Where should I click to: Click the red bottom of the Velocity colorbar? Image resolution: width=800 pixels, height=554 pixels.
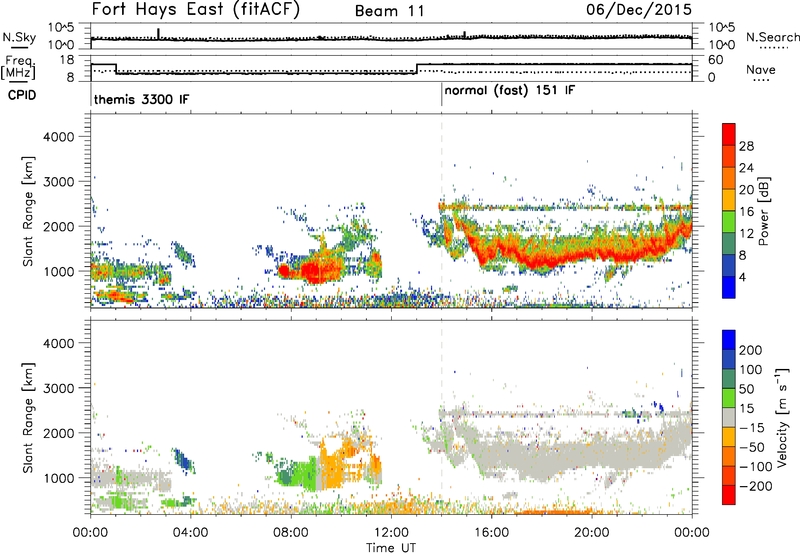pos(729,495)
